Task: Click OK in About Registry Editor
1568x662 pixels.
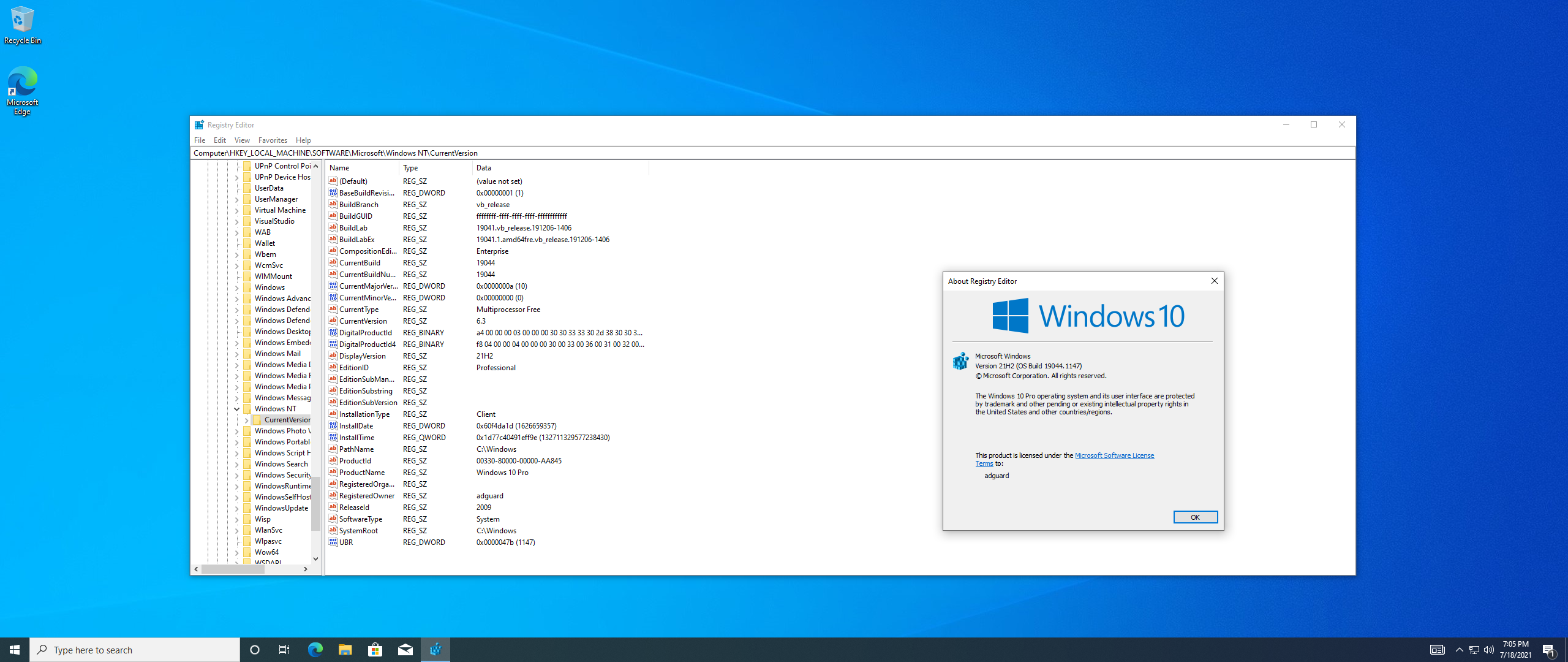Action: coord(1195,517)
